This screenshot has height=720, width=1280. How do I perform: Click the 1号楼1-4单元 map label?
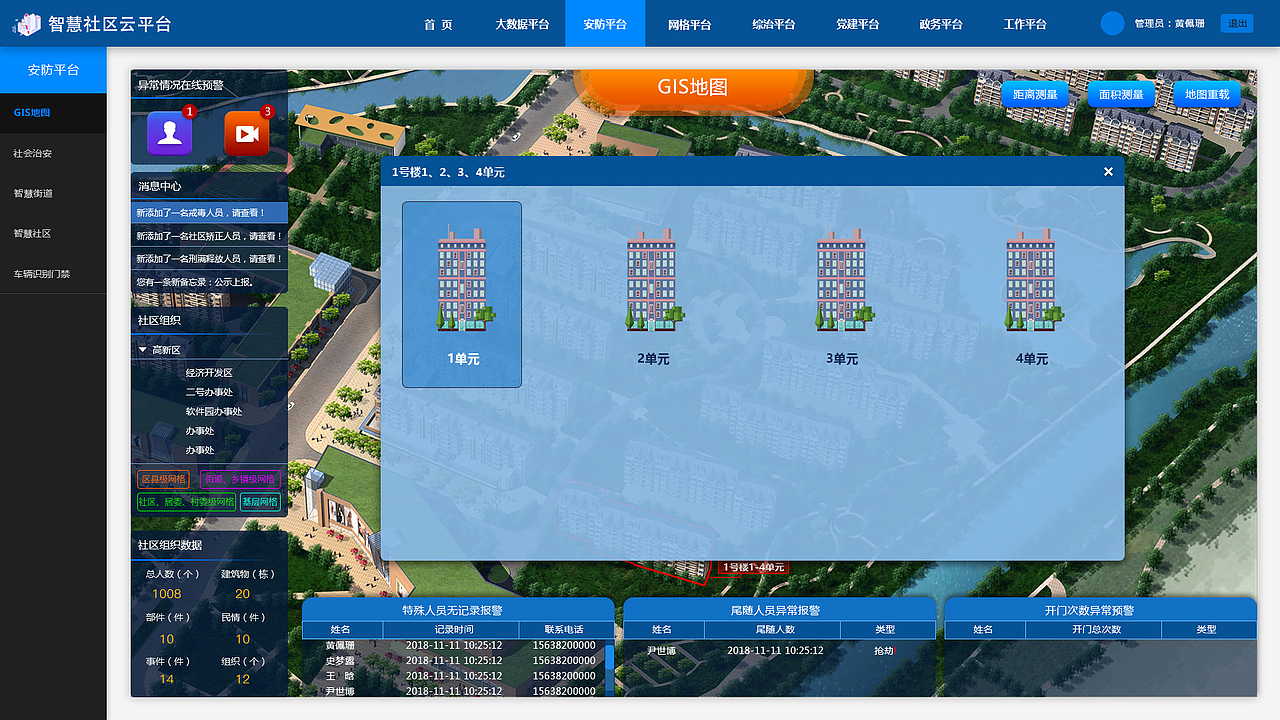(753, 567)
